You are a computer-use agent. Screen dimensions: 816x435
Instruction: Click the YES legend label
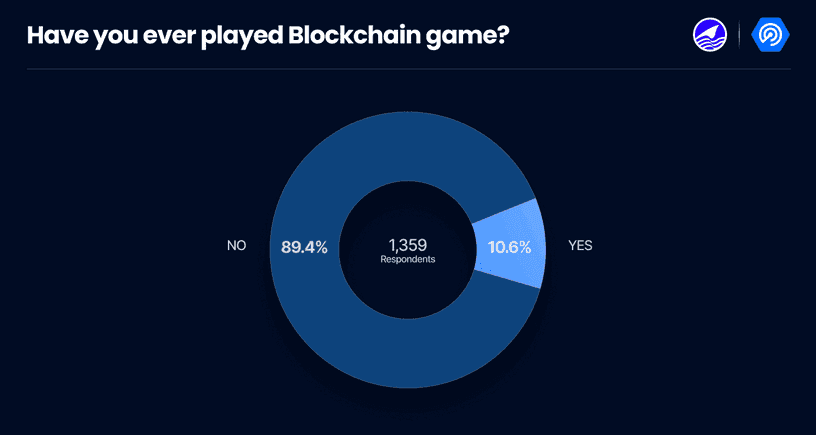tap(580, 246)
